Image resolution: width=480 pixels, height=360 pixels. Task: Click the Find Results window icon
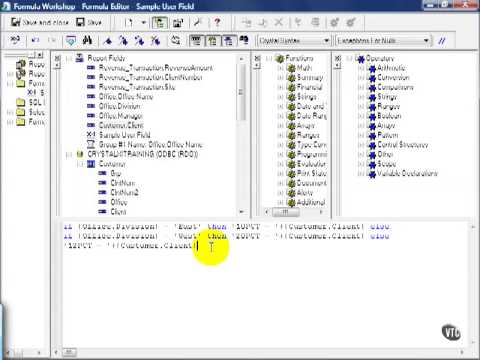[x=244, y=40]
